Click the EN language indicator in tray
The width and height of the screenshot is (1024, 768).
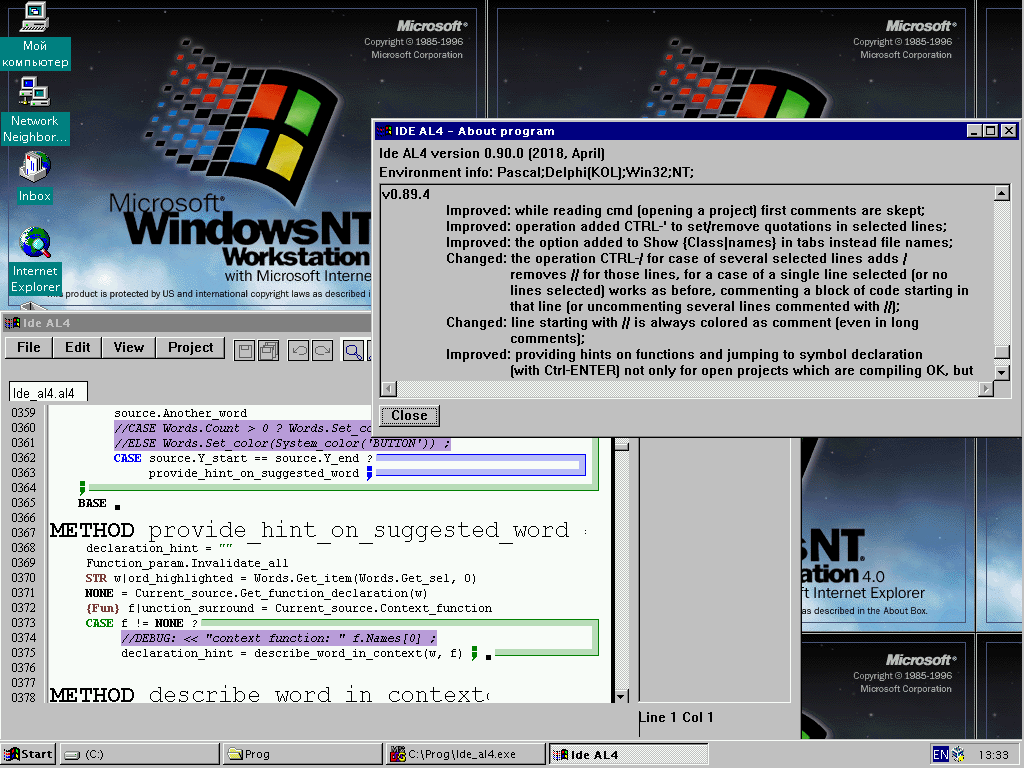tap(940, 754)
